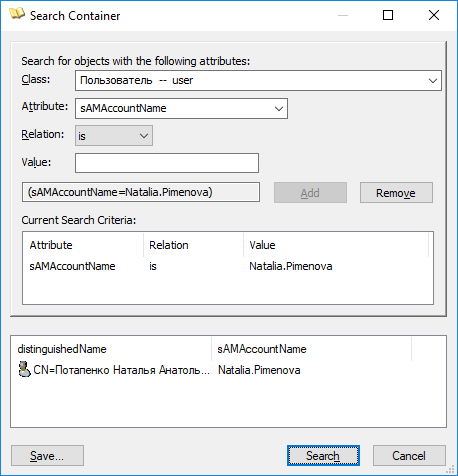Select the Natalia.Pimenova value in search criteria
458x476 pixels.
291,266
